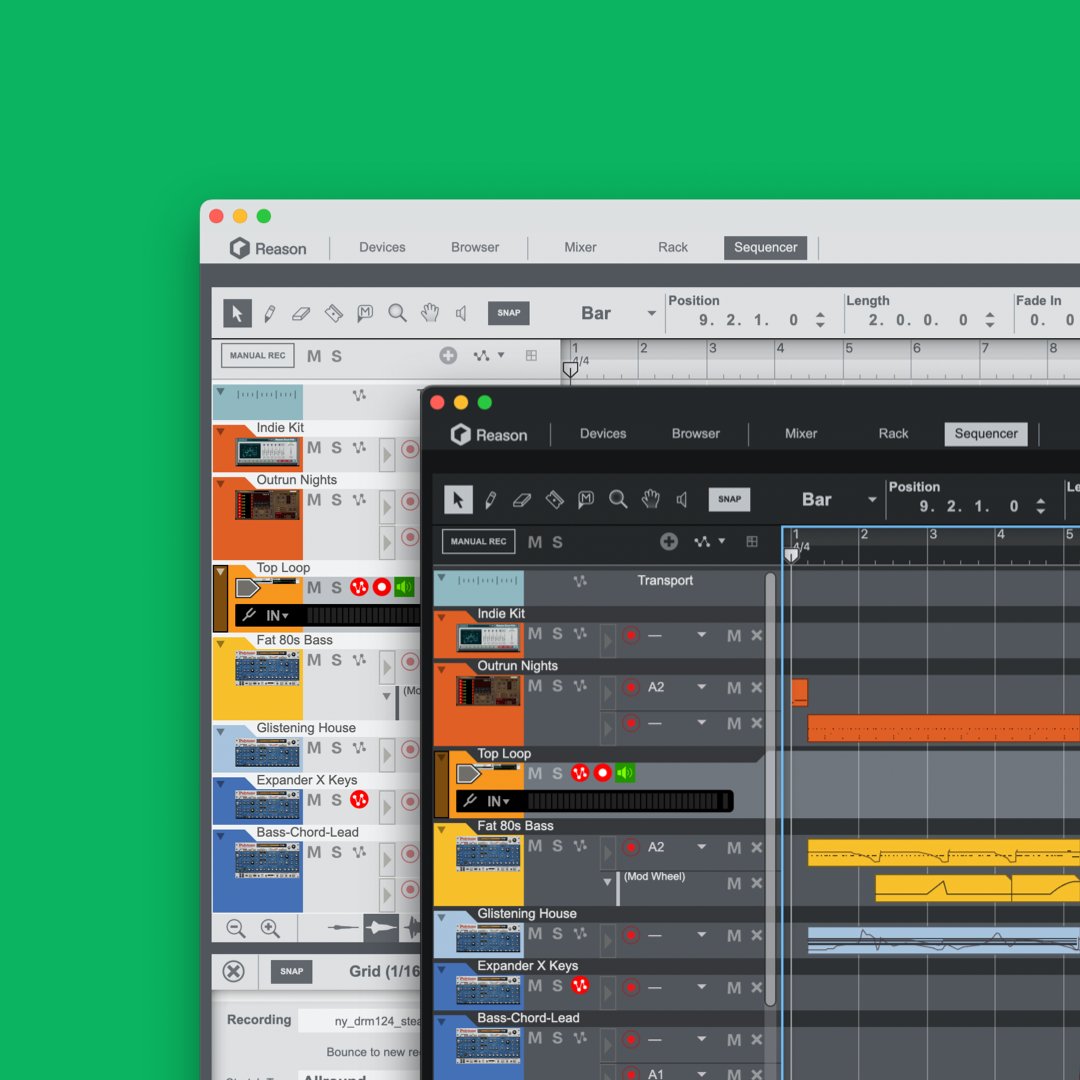Select the Razor tool in the dark window
Viewport: 1080px width, 1080px height.
click(554, 499)
